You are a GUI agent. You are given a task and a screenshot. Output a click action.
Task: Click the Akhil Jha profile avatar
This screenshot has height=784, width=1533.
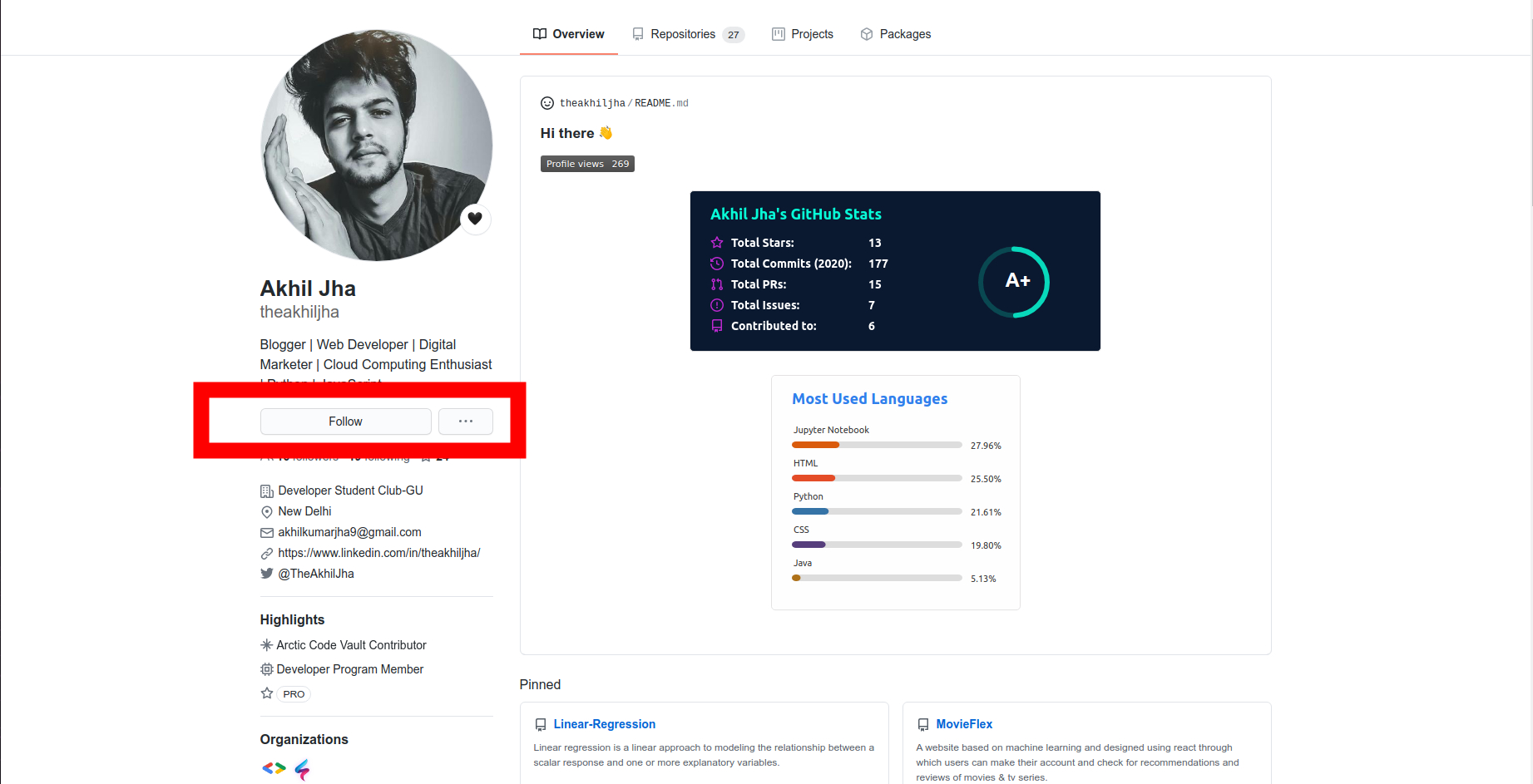click(376, 145)
